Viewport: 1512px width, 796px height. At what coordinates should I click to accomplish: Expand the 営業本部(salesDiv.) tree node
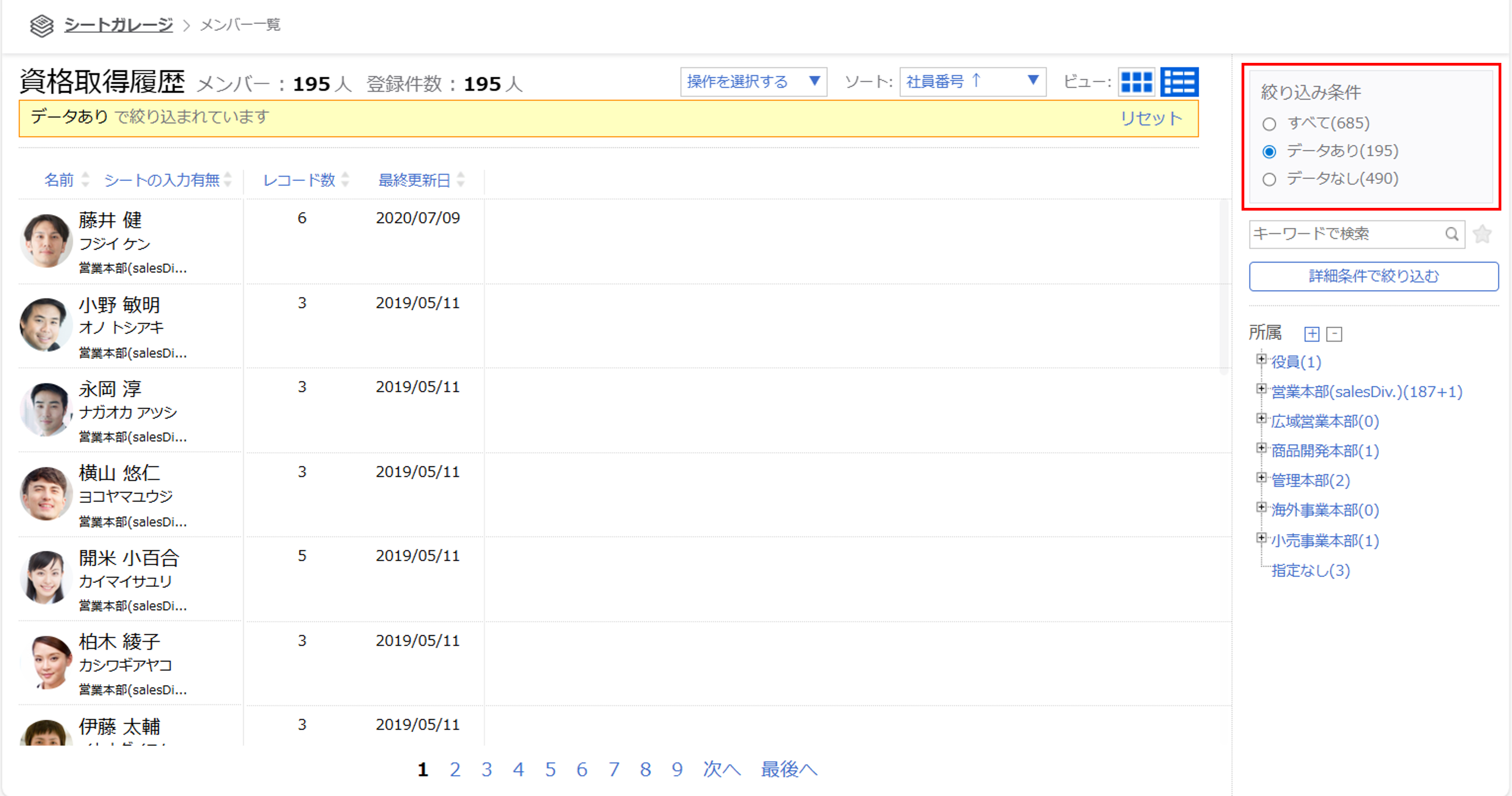pos(1261,389)
